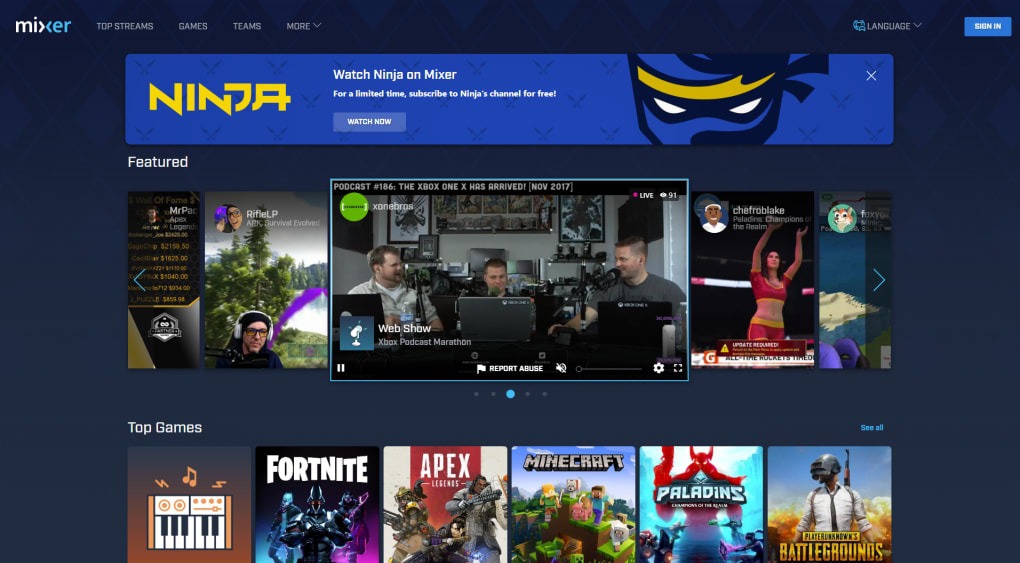Click the viewer count eye icon

[x=663, y=195]
